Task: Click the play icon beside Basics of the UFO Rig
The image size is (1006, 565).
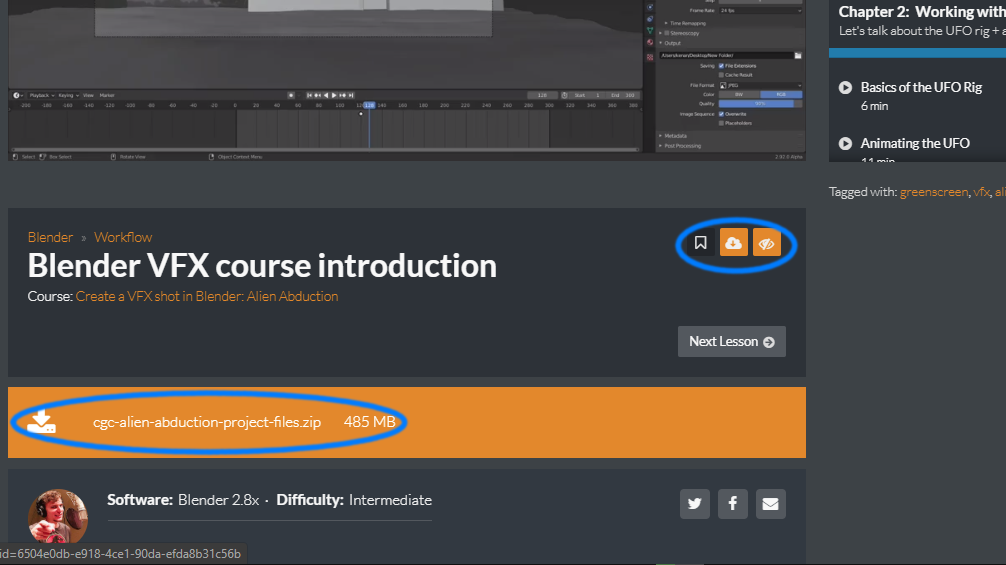Action: tap(846, 88)
